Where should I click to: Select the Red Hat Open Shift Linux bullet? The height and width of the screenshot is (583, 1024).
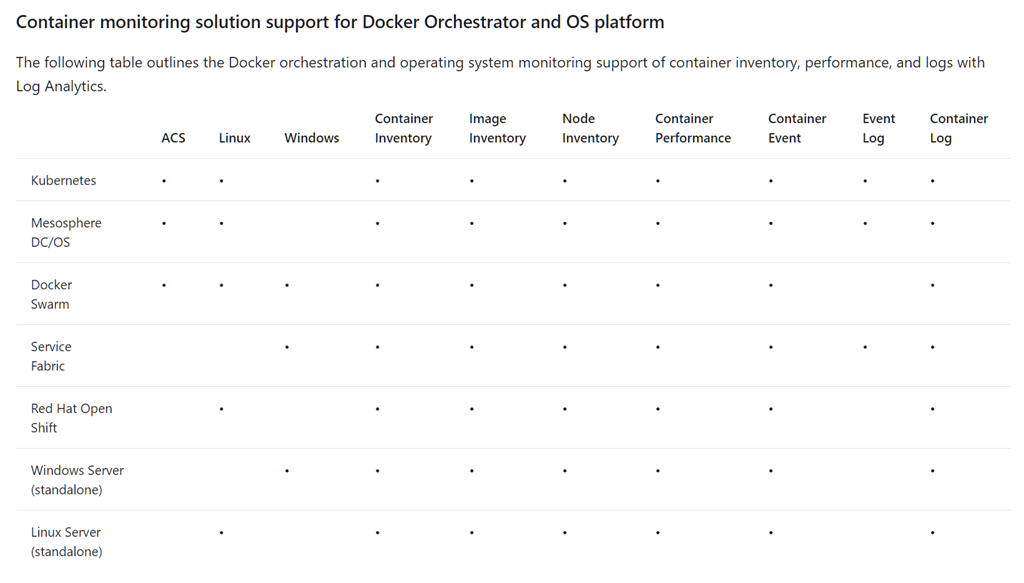coord(221,410)
